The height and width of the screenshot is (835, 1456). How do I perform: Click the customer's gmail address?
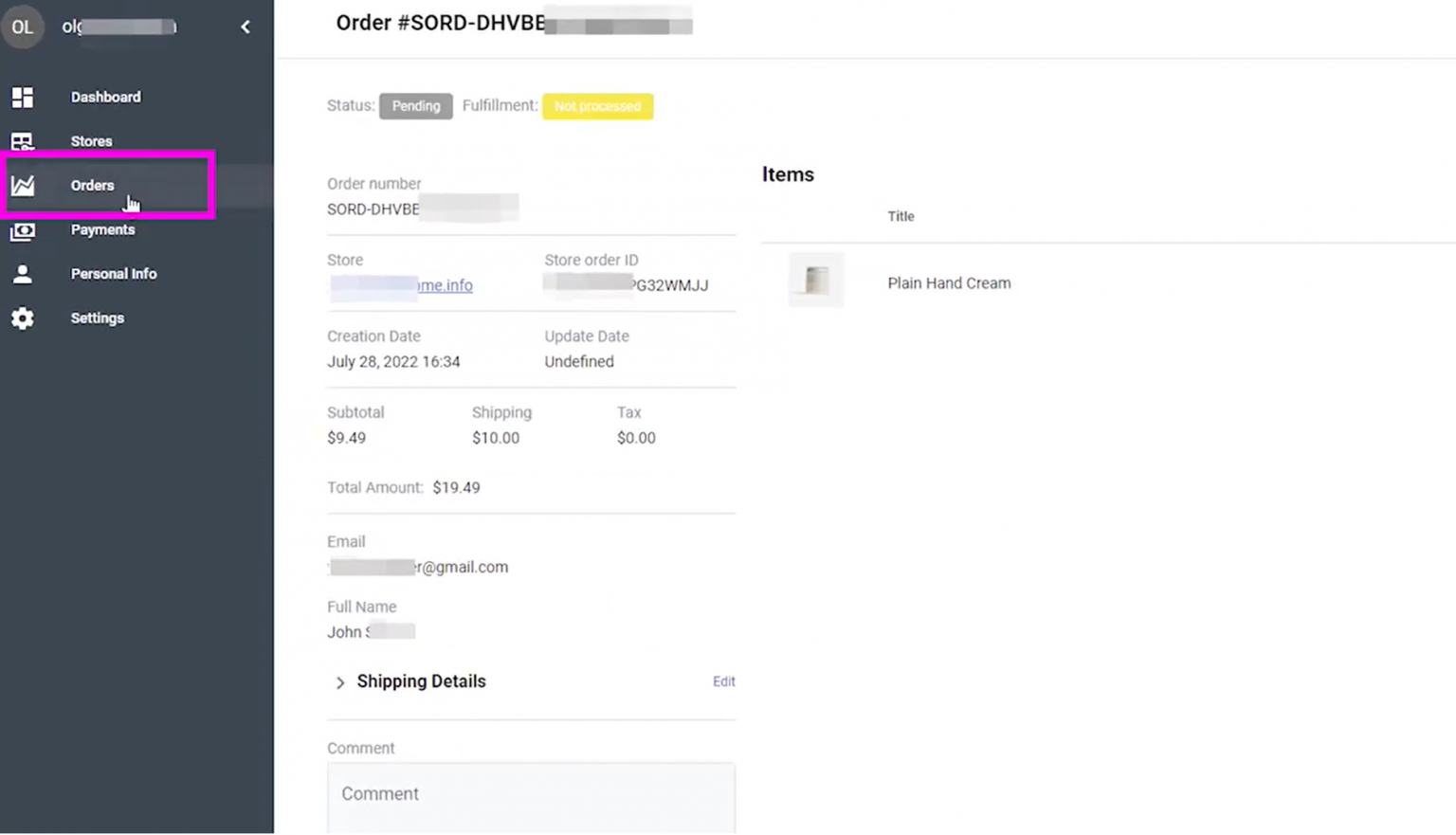click(418, 567)
